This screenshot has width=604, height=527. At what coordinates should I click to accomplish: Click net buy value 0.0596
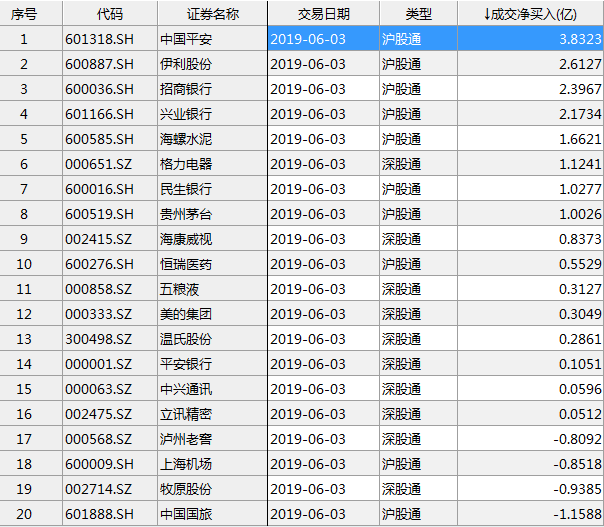point(530,389)
